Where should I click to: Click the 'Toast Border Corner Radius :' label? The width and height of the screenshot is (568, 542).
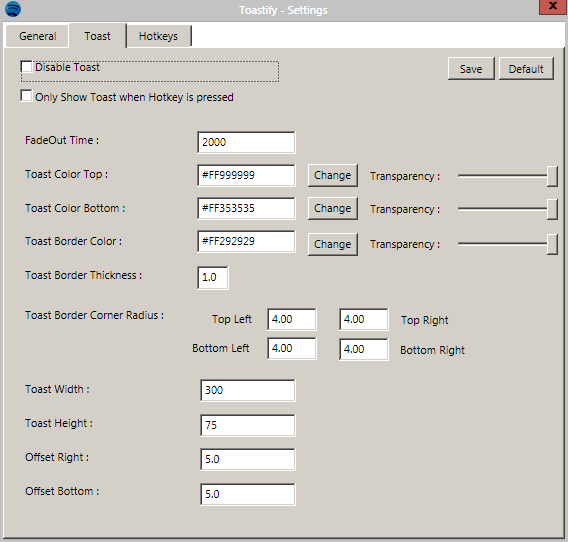click(94, 315)
